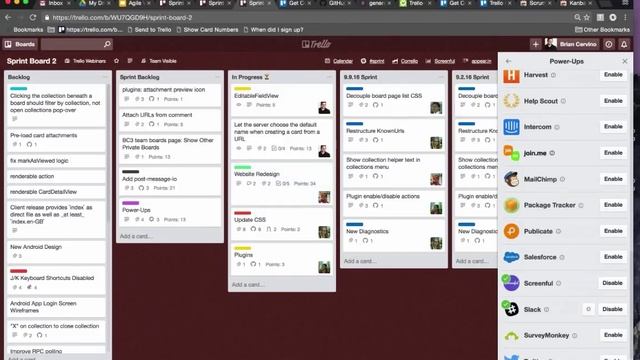This screenshot has width=640, height=360.
Task: Disable the Screenful power-up
Action: coord(612,283)
